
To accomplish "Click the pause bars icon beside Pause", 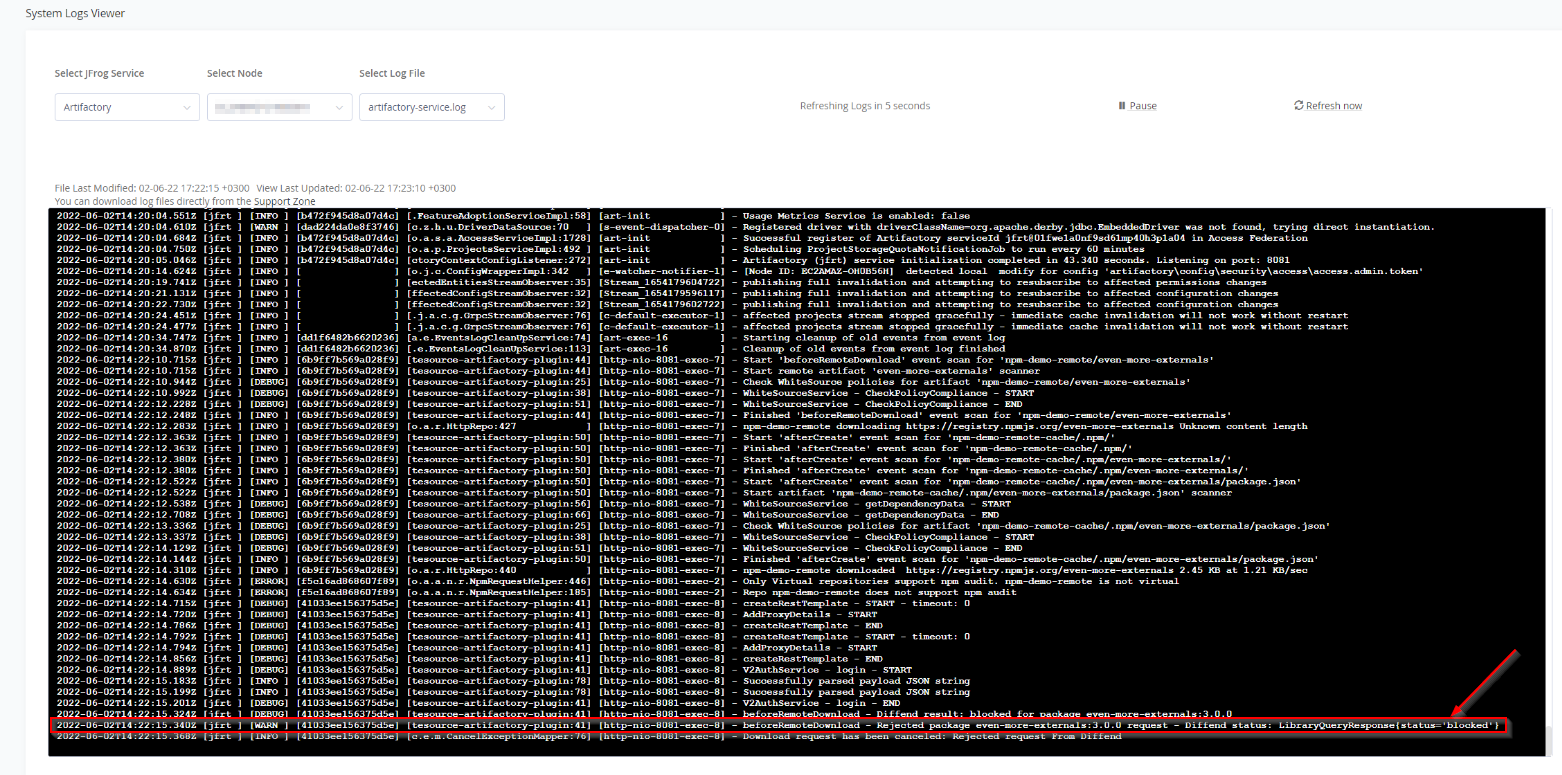I will click(x=1121, y=106).
